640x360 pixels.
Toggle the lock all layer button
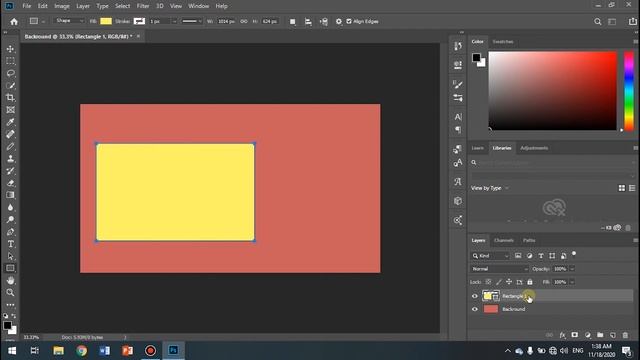pos(530,282)
